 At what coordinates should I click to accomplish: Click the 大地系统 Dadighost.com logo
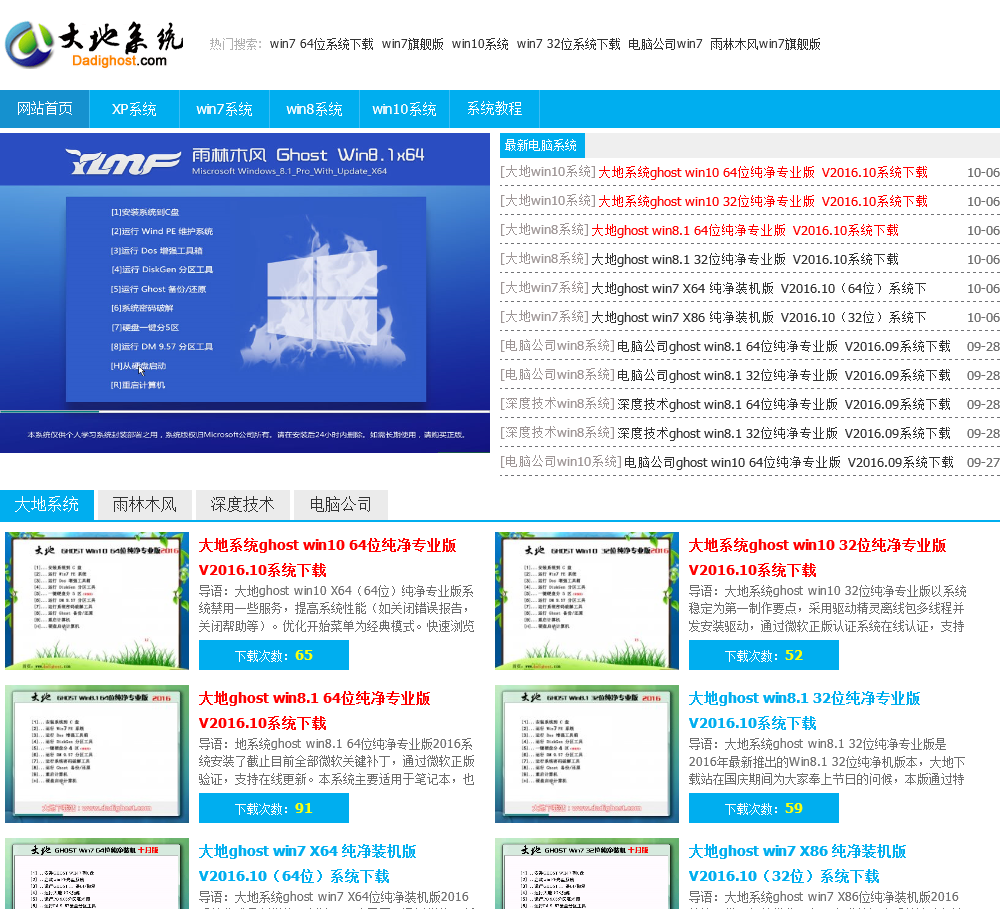pos(94,45)
